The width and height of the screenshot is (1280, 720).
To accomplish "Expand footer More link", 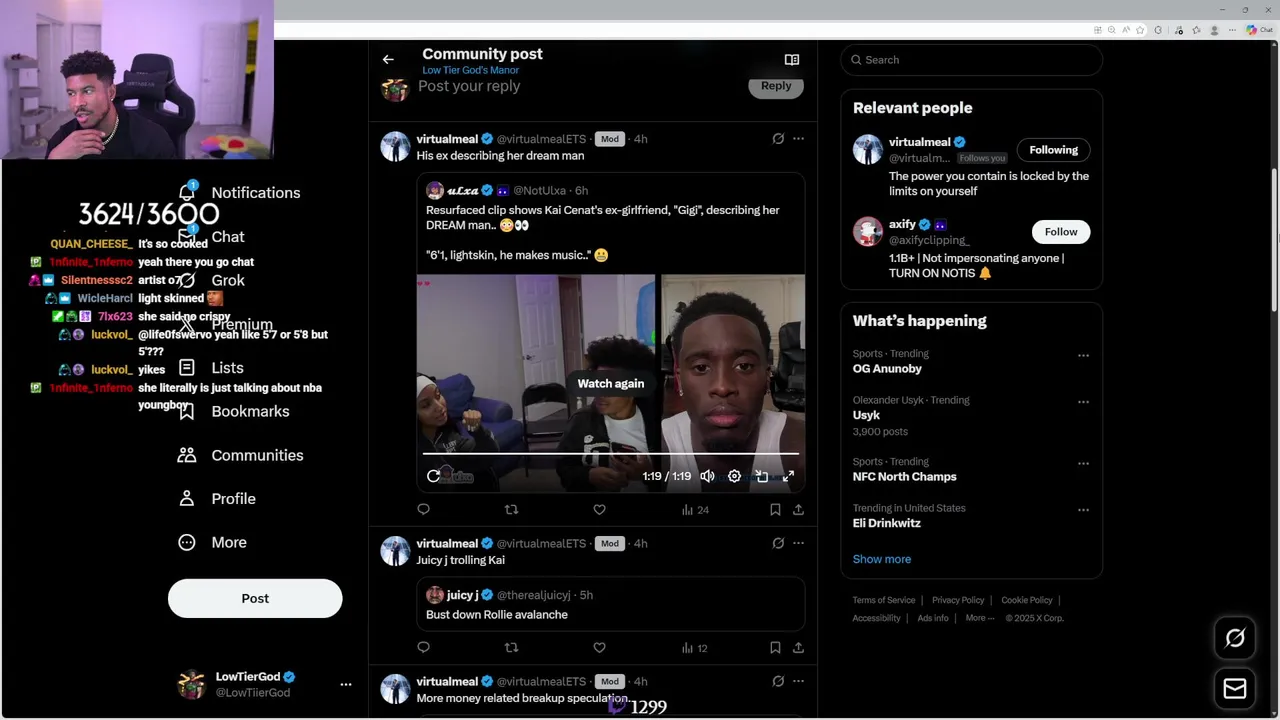I will click(x=980, y=618).
